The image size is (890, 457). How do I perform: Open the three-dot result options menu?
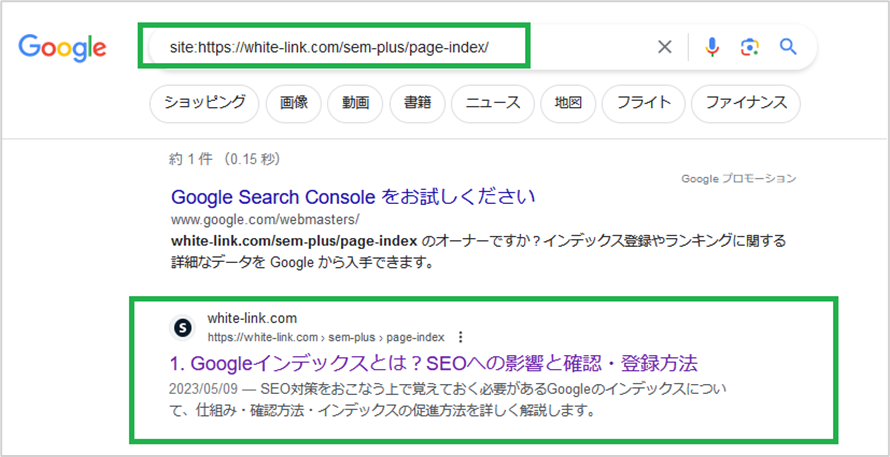pyautogui.click(x=460, y=338)
